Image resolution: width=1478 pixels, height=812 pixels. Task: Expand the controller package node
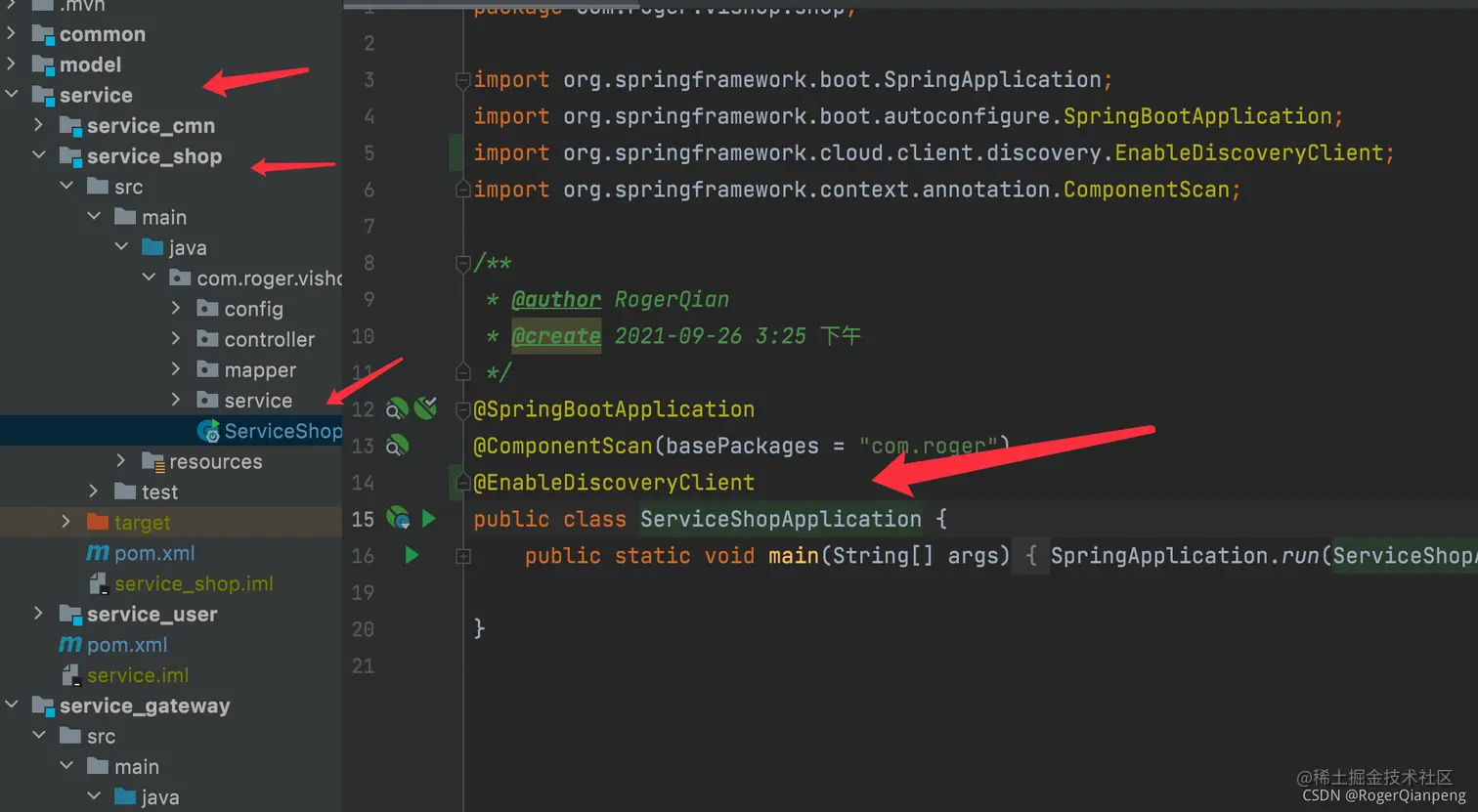[176, 339]
